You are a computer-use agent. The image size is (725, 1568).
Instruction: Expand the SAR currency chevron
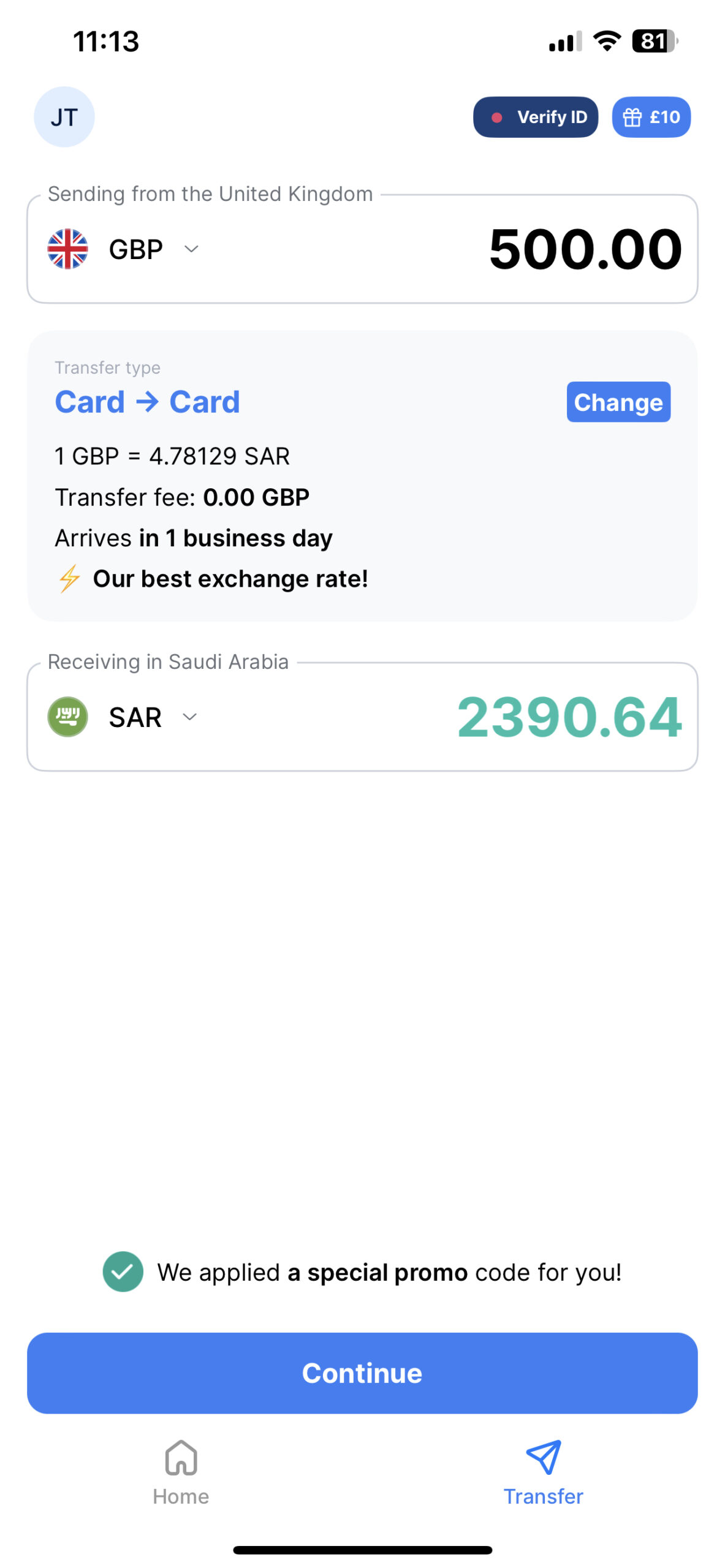[x=190, y=716]
